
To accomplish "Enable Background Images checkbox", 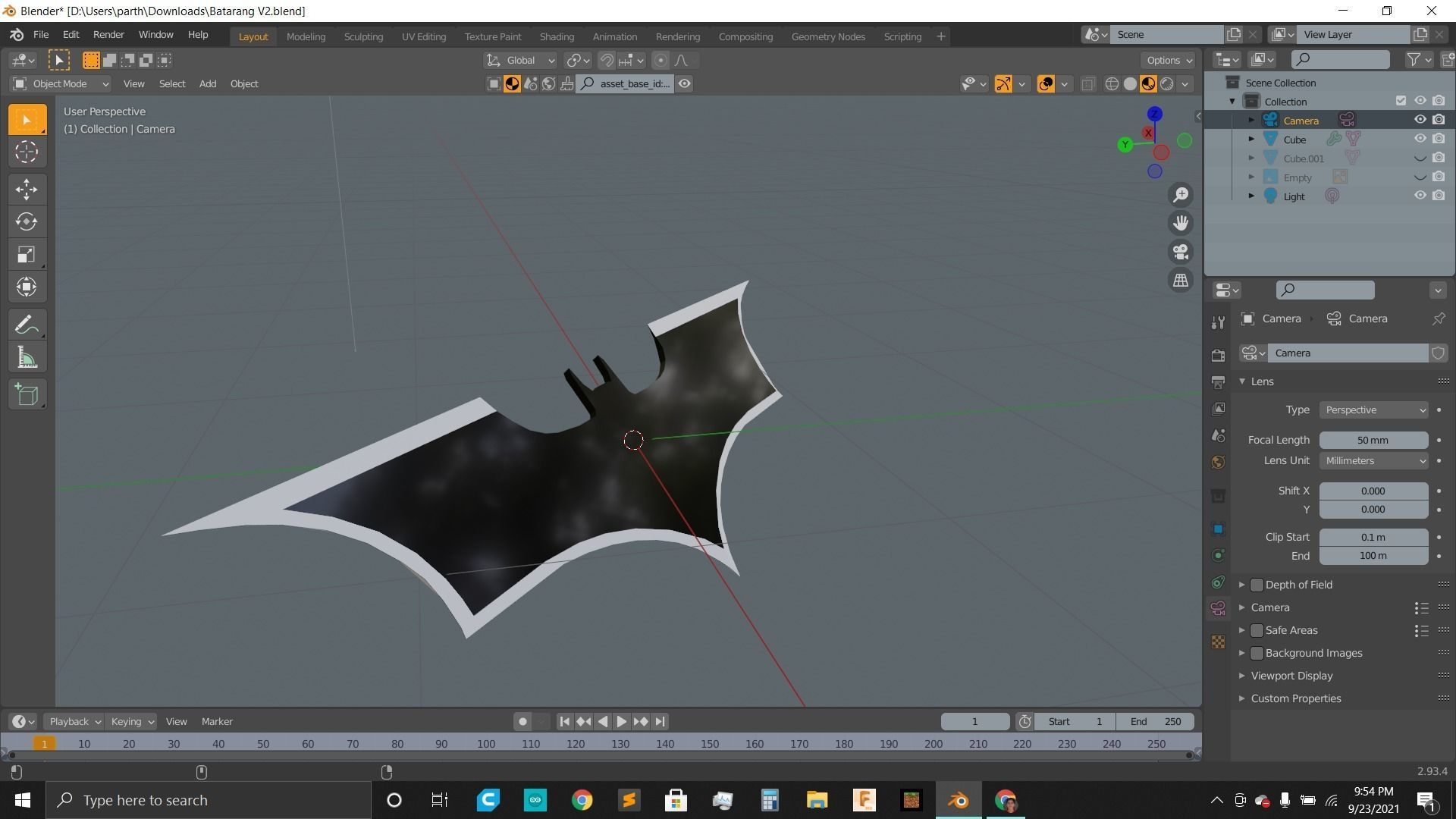I will click(1257, 653).
